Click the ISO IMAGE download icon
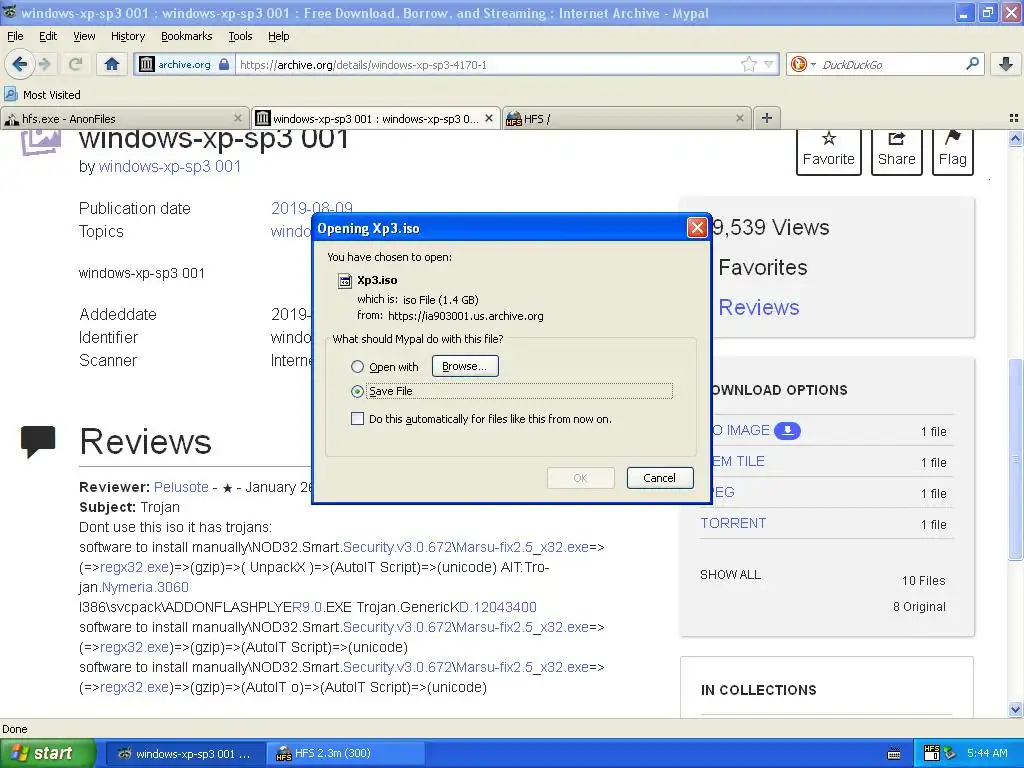Viewport: 1024px width, 768px height. 788,430
